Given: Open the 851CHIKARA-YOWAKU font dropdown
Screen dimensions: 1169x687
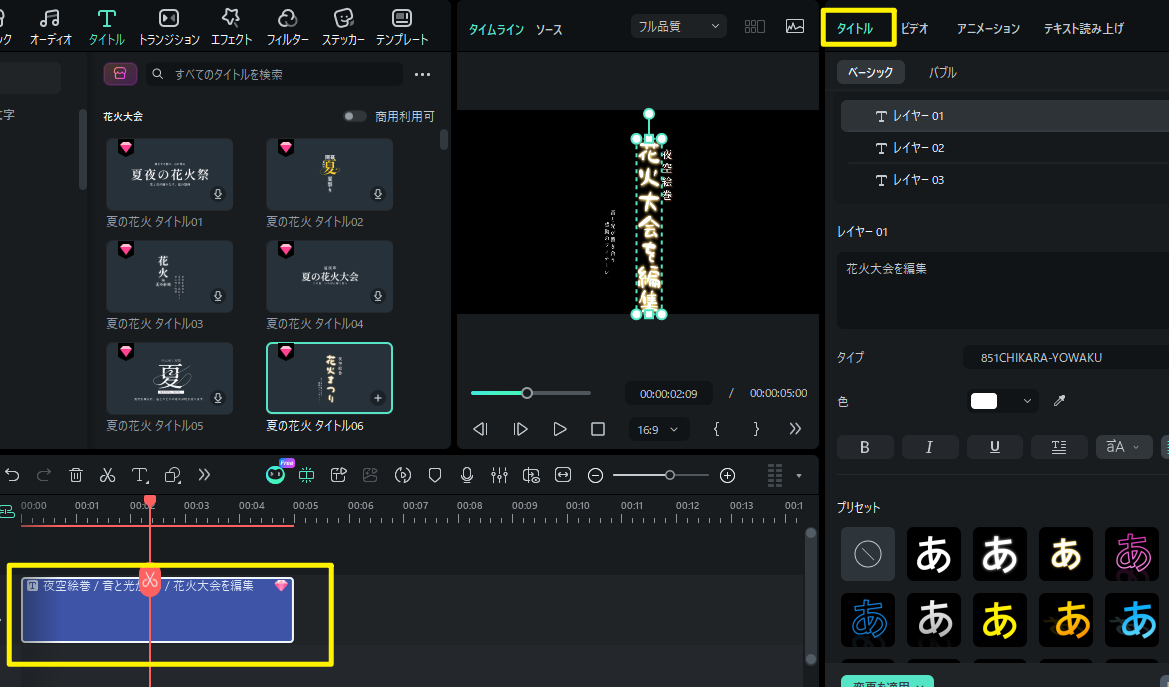Looking at the screenshot, I should click(x=1066, y=357).
